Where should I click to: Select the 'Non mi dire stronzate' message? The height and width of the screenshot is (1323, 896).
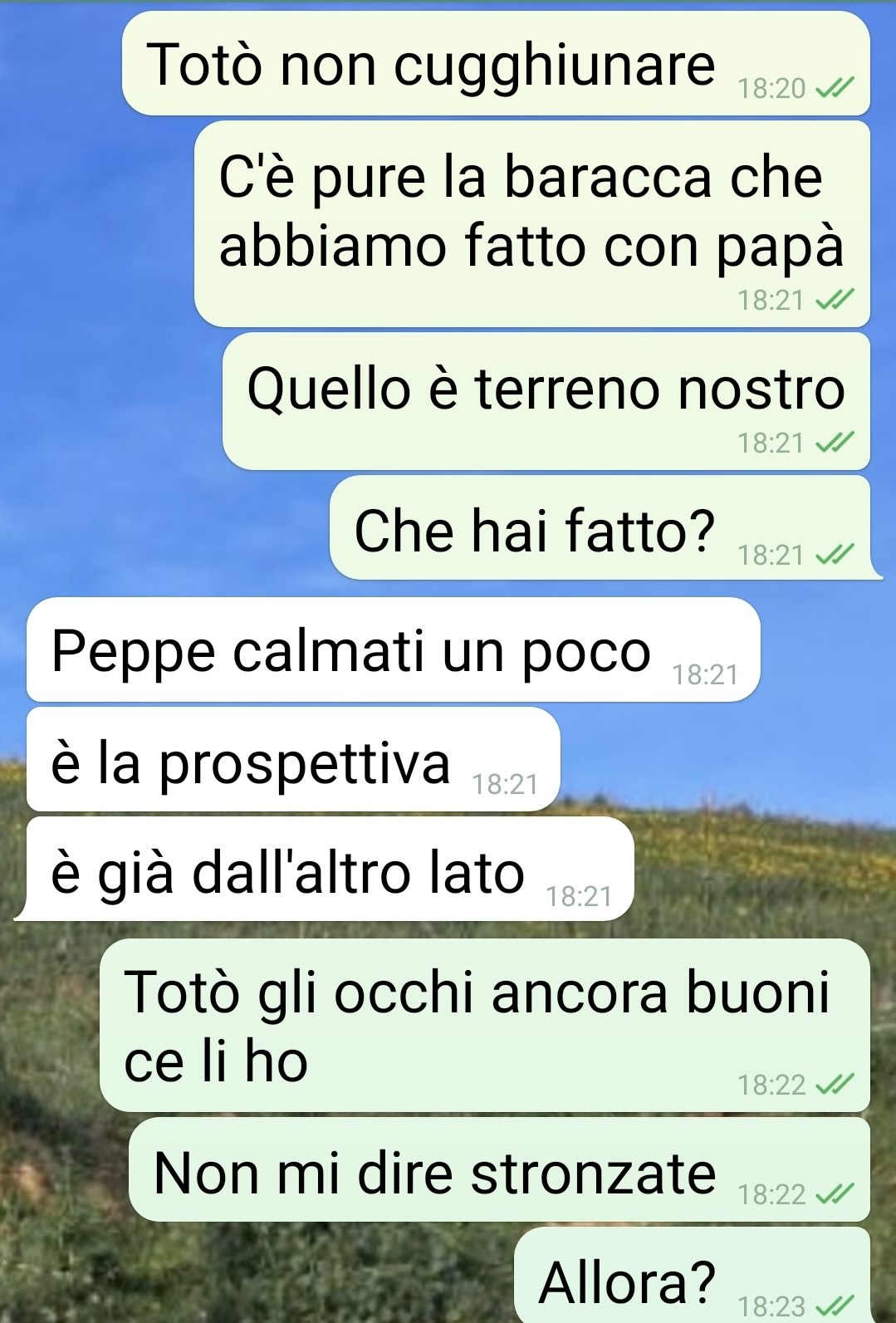click(x=500, y=1169)
